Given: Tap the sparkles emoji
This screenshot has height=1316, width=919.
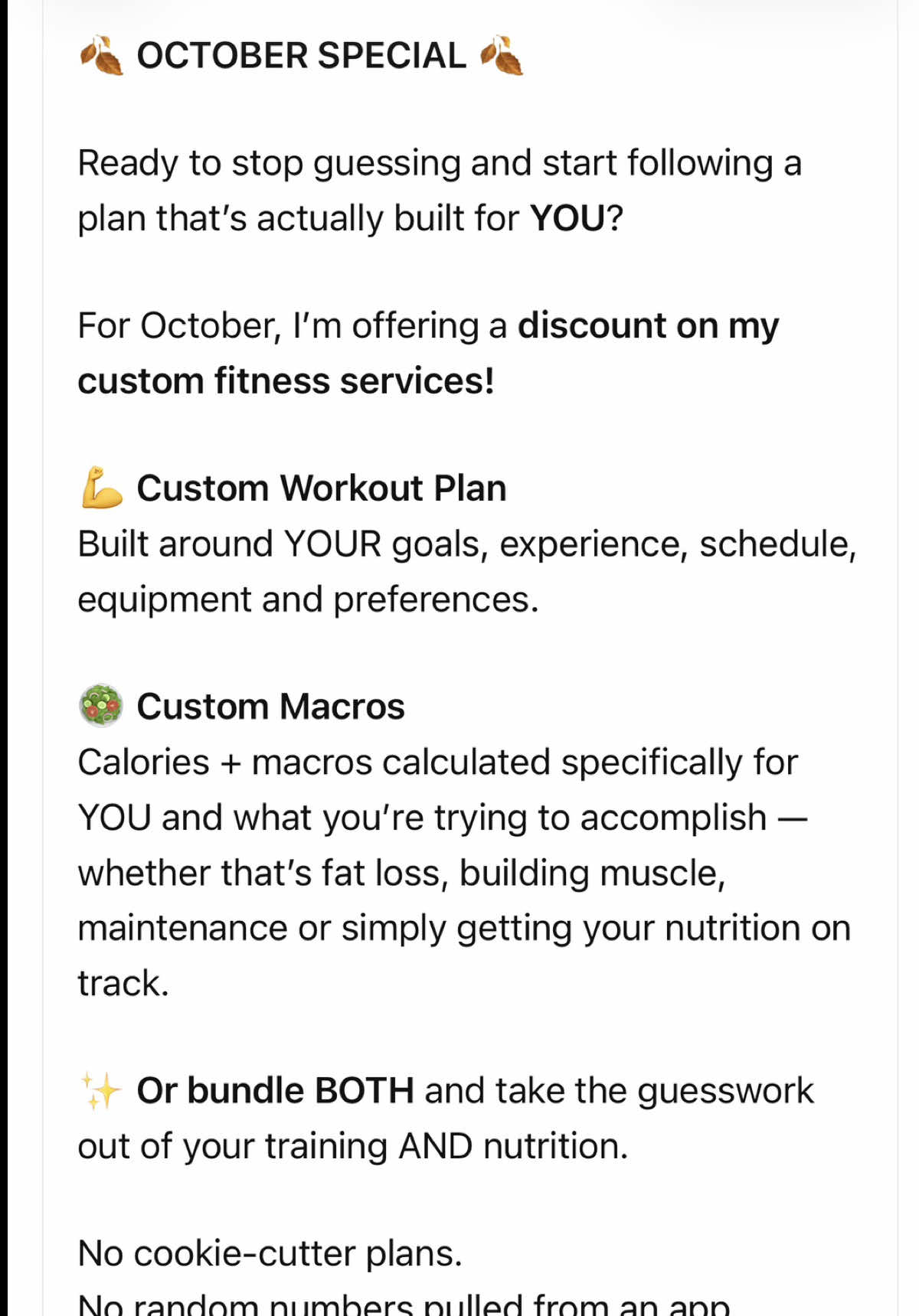Looking at the screenshot, I should pos(101,1090).
